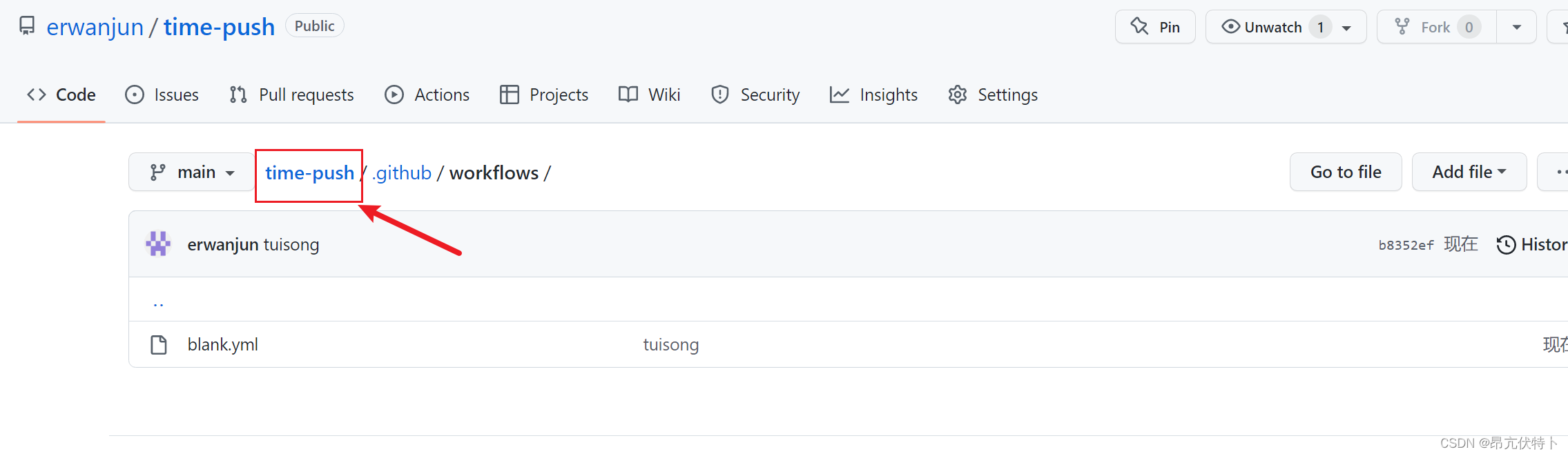This screenshot has width=1568, height=456.
Task: Open the Pull requests tab
Action: pyautogui.click(x=291, y=95)
